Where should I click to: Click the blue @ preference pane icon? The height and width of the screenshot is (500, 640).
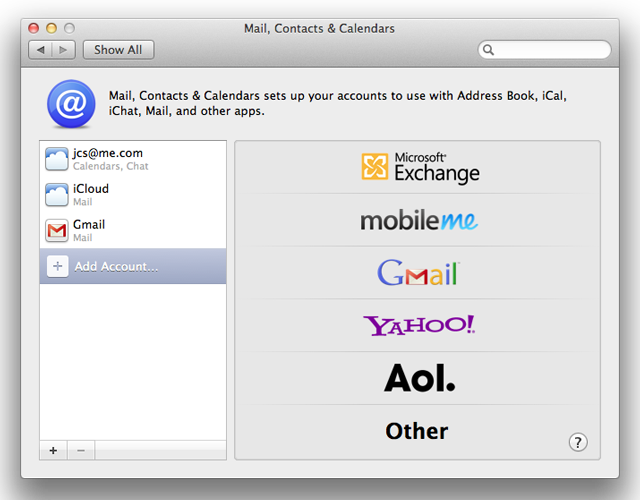pyautogui.click(x=71, y=104)
